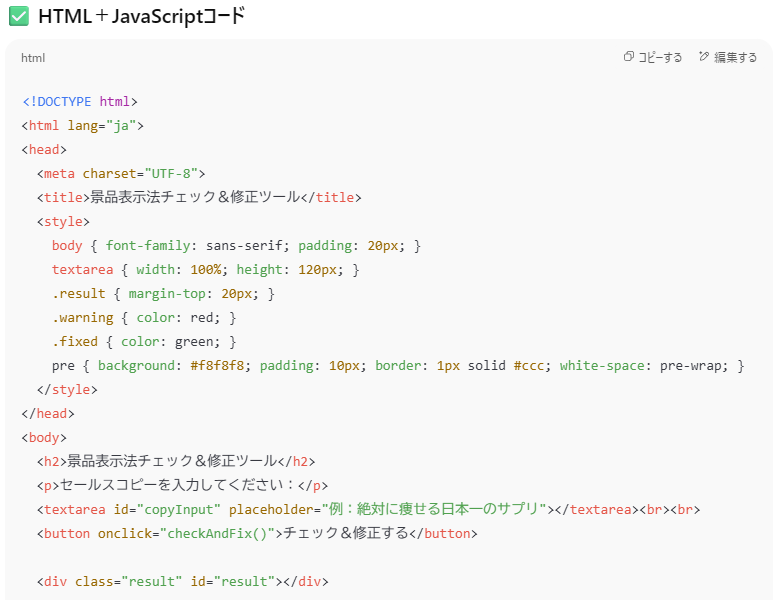Click the textarea id="copyInput" line
This screenshot has width=778, height=600.
coord(369,509)
